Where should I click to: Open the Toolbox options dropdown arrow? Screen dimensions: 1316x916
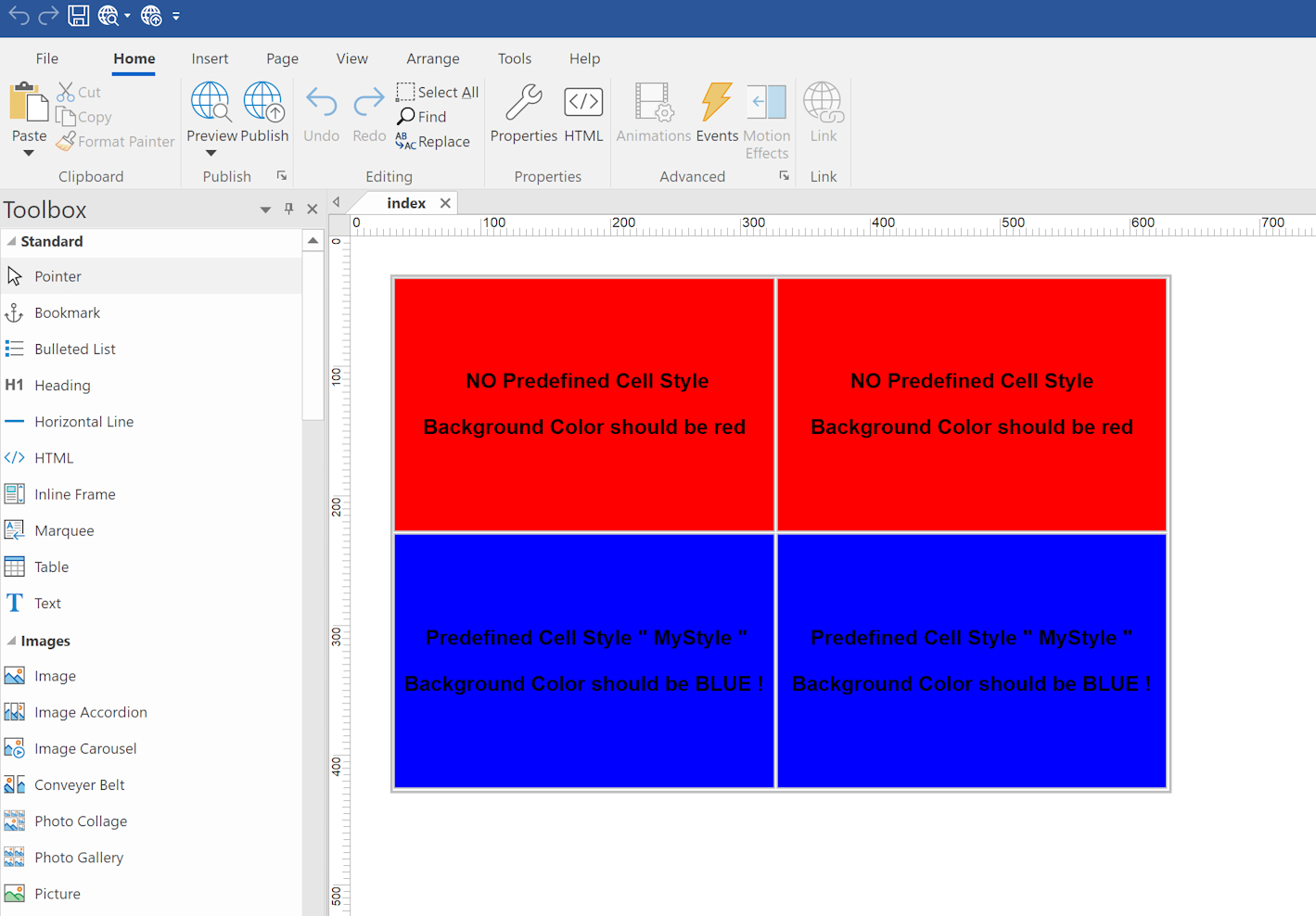coord(265,210)
